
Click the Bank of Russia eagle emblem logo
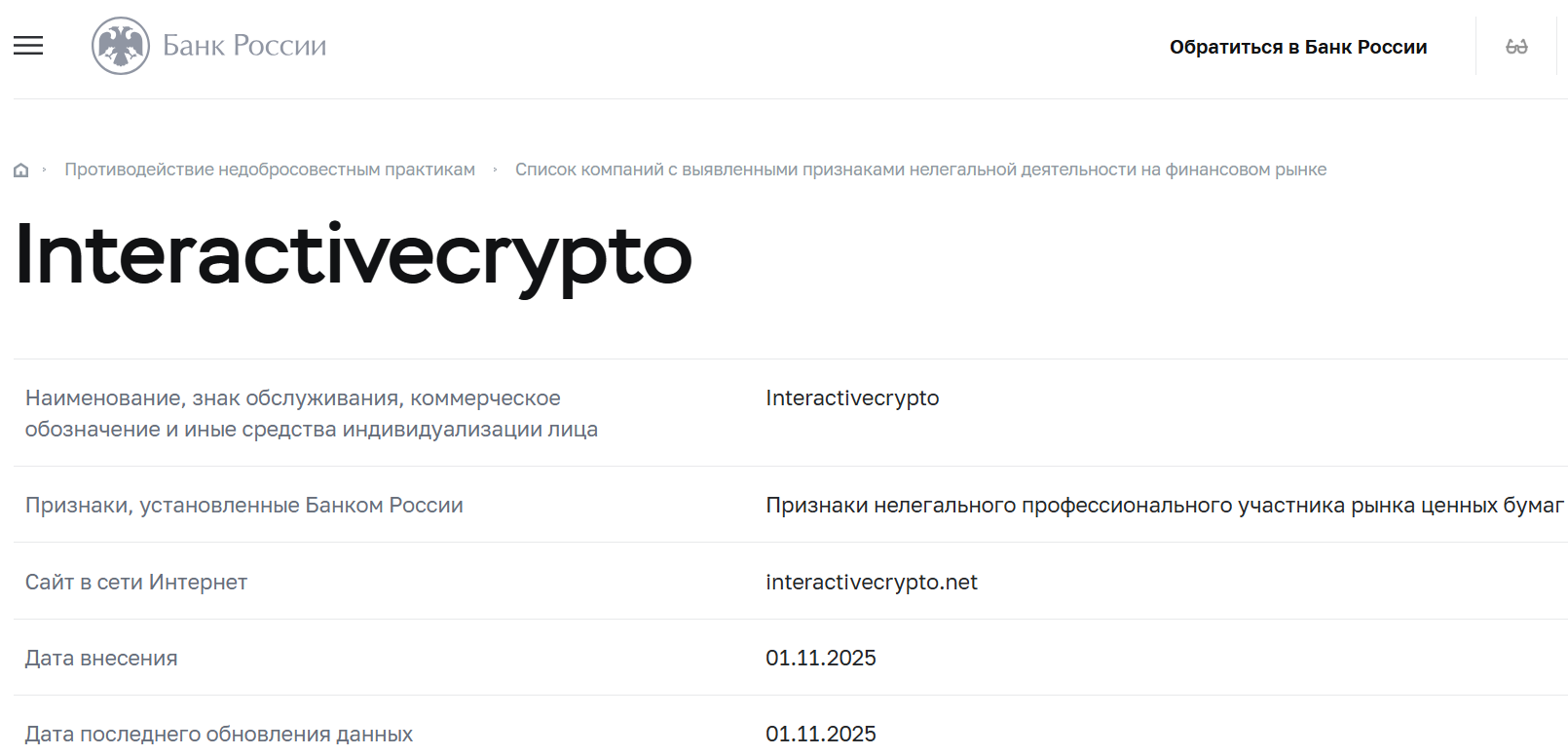tap(121, 43)
